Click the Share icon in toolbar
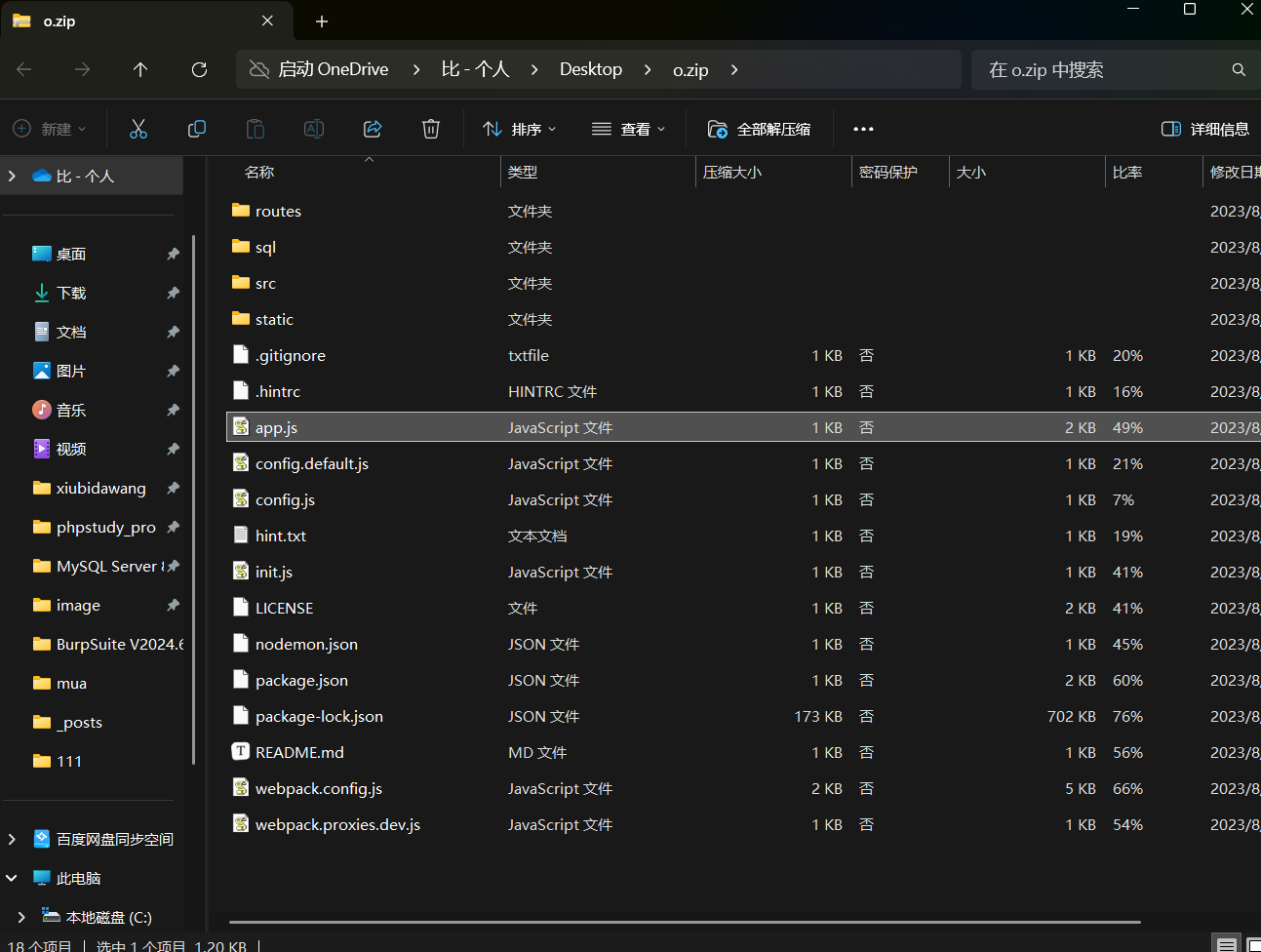Viewport: 1261px width, 952px height. point(373,129)
